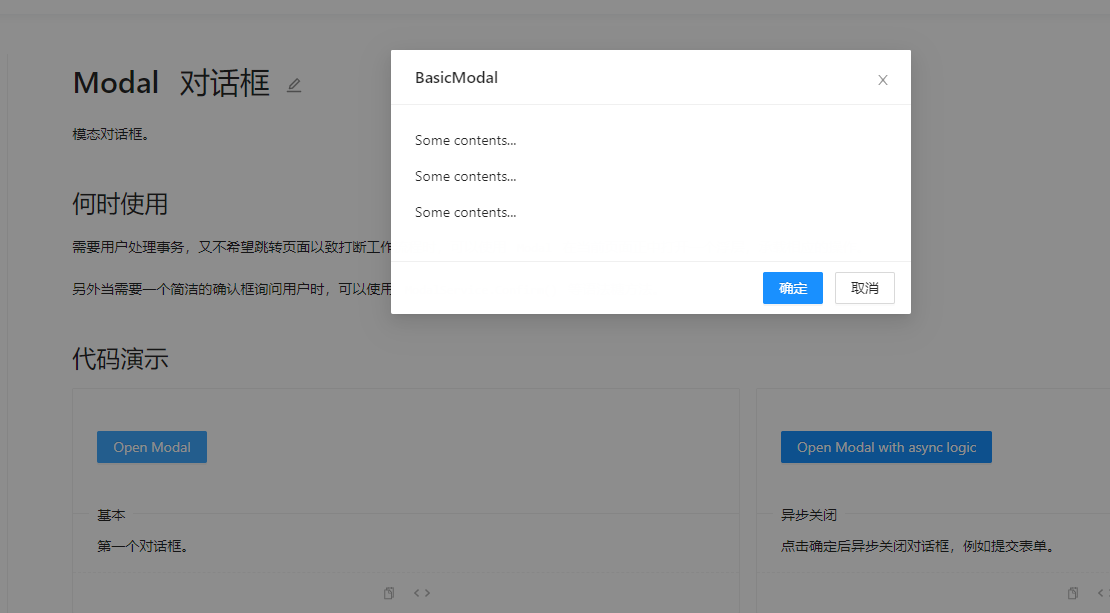Click the BasicModal dialog title

tap(456, 77)
